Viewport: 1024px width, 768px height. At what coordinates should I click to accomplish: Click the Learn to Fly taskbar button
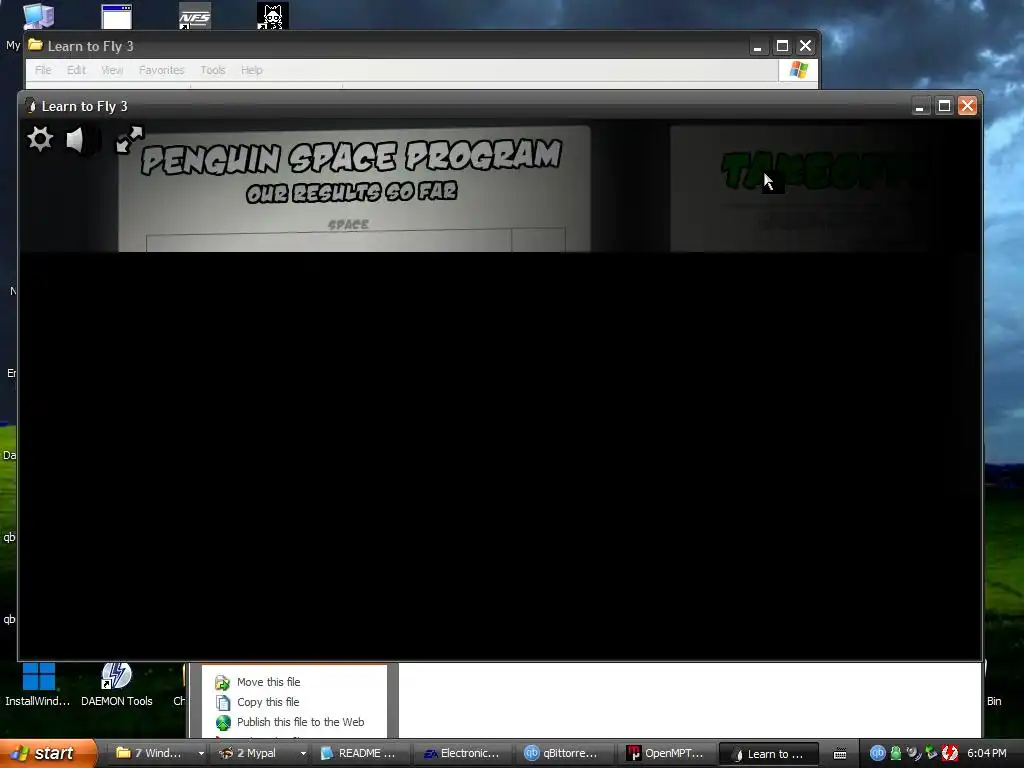tap(769, 754)
